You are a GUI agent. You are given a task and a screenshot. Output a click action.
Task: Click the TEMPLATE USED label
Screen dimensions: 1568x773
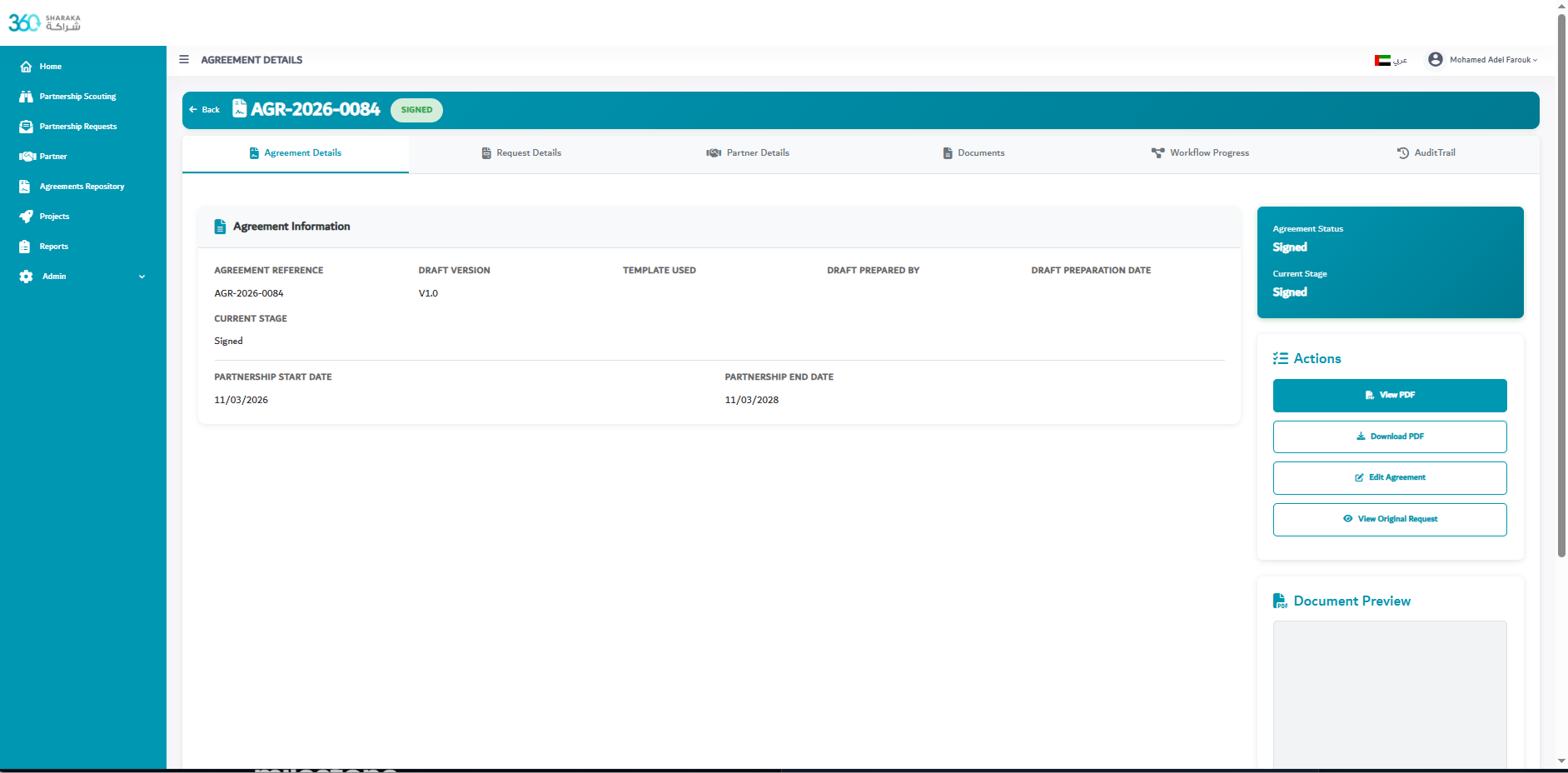pos(660,271)
